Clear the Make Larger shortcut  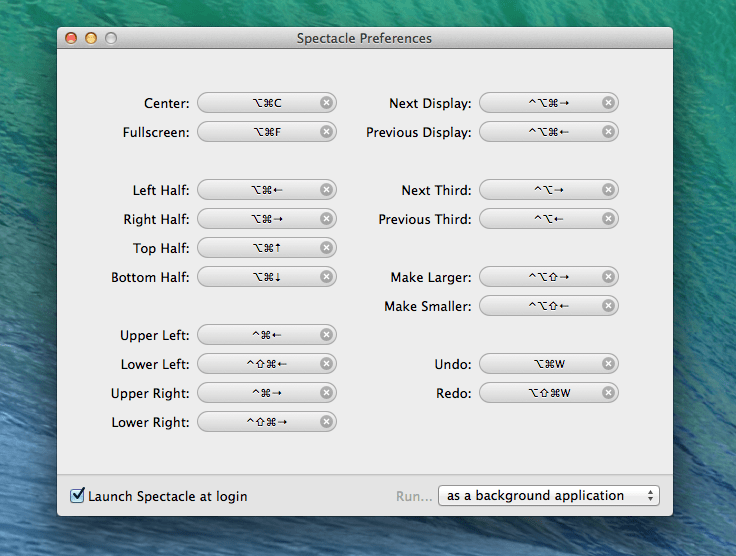[x=608, y=277]
